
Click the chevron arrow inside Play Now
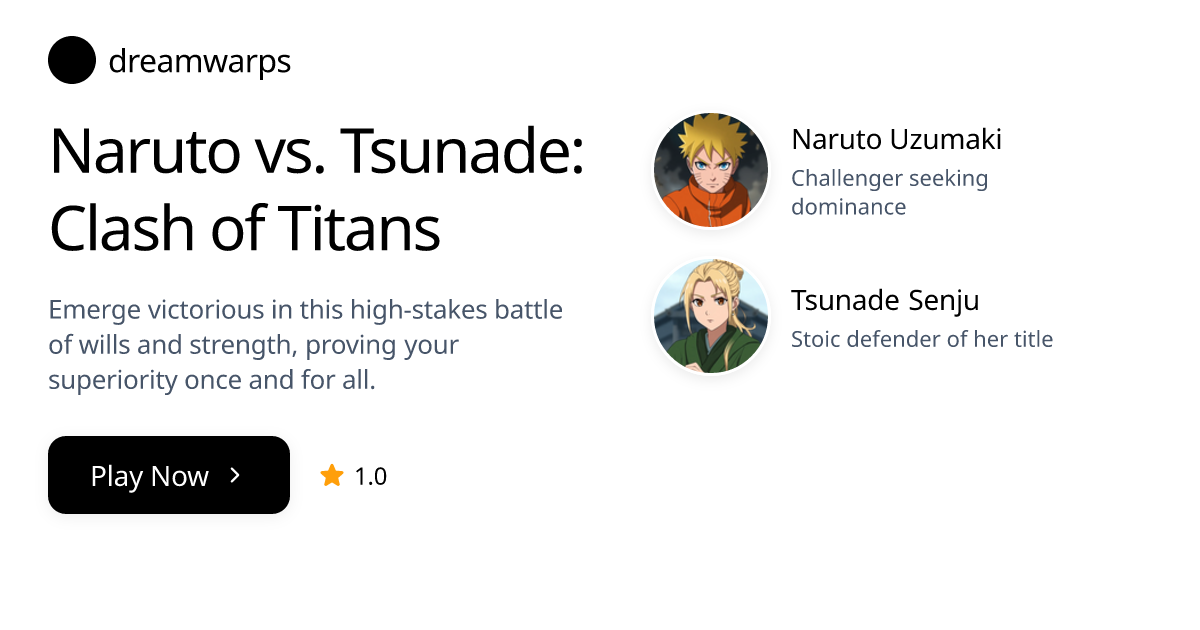click(236, 476)
